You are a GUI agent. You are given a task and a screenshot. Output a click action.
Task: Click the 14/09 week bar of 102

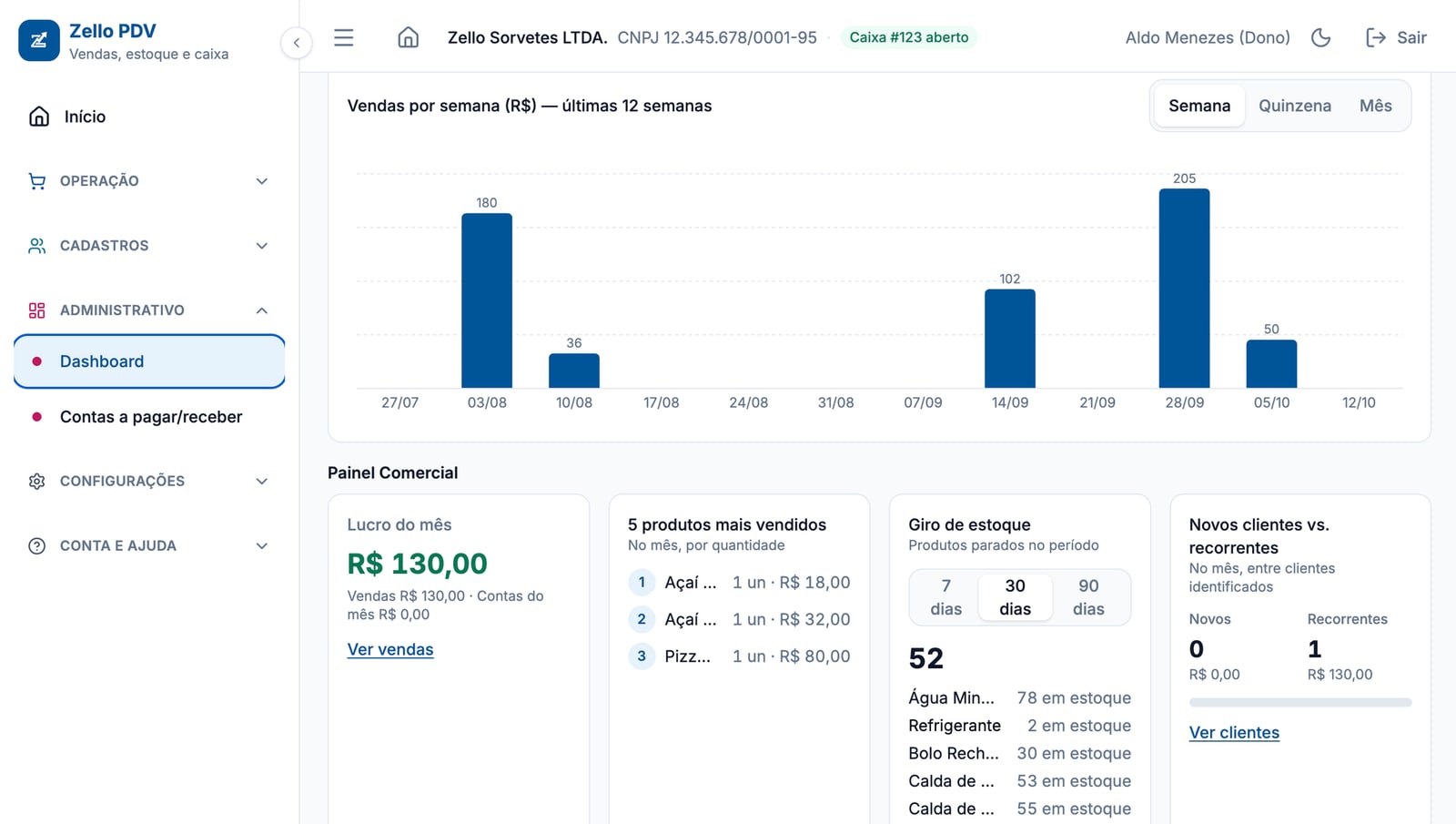1010,339
